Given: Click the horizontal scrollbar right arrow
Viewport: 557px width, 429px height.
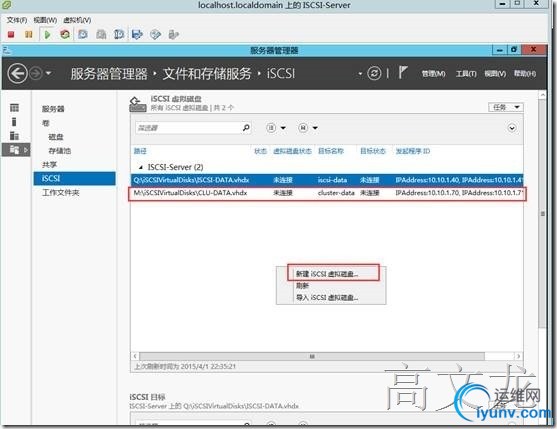Looking at the screenshot, I should click(518, 356).
